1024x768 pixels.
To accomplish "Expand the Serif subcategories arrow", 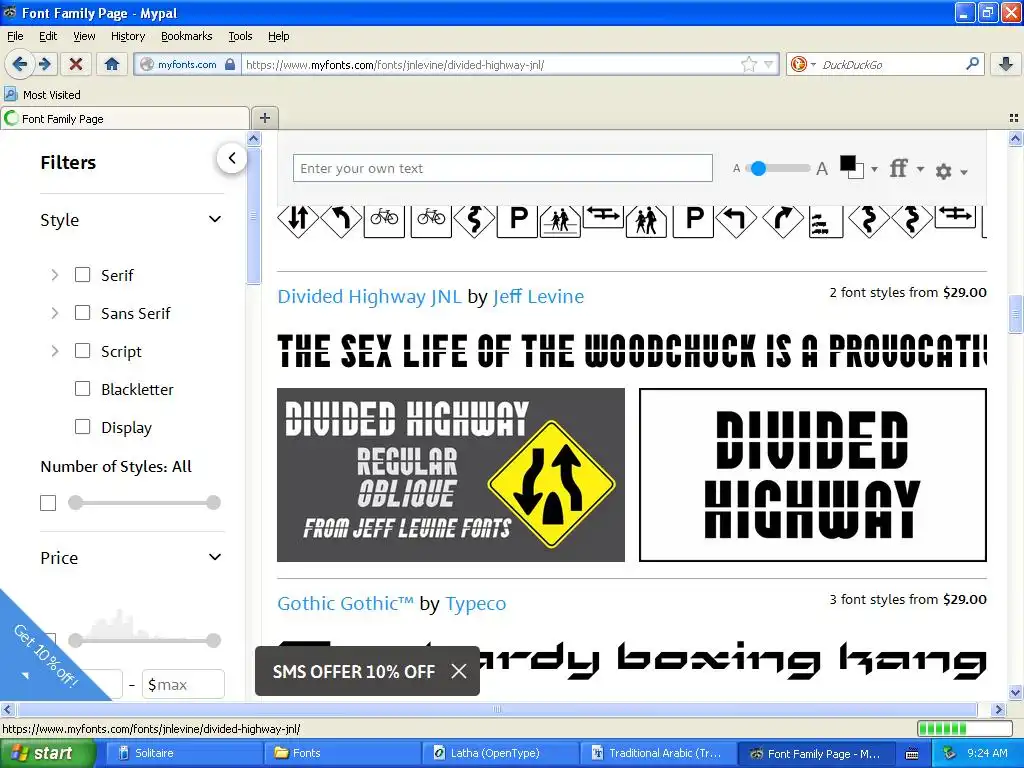I will [55, 275].
